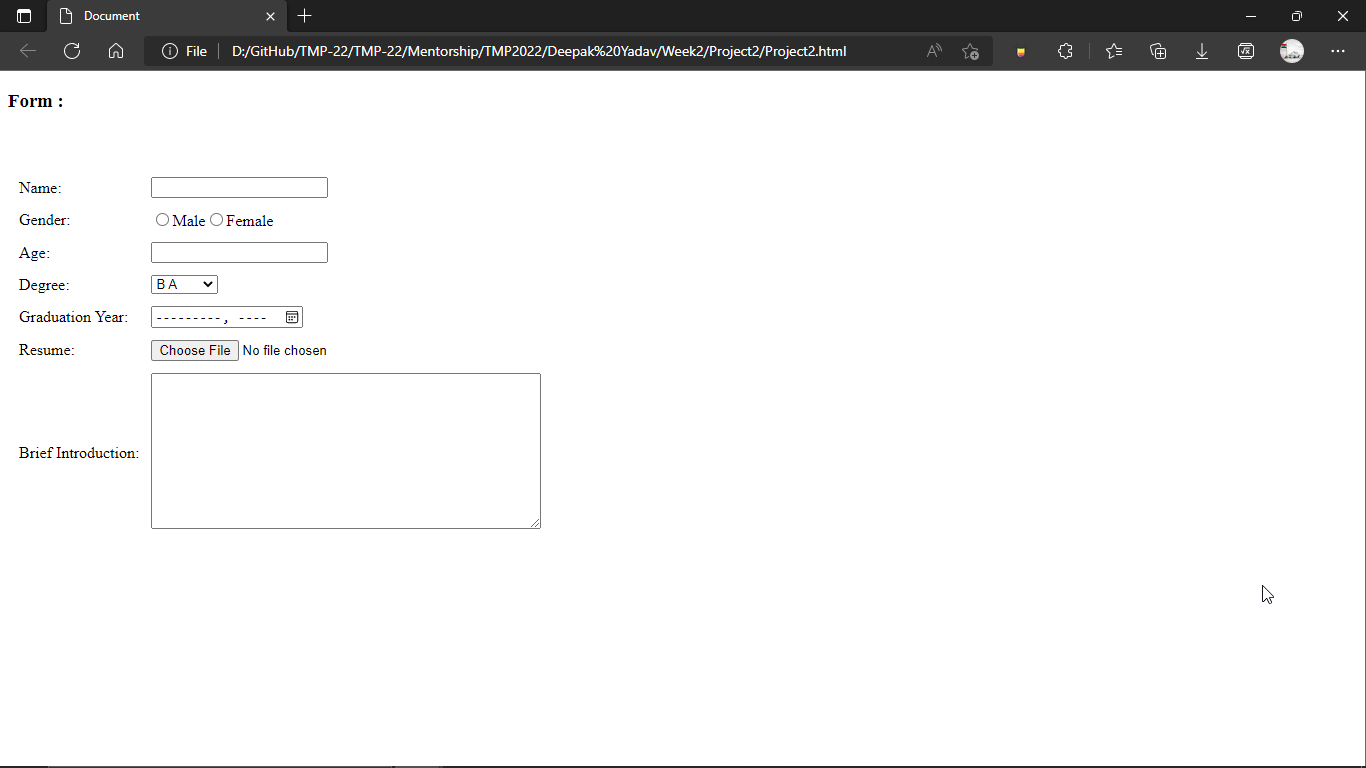Click the 'Resume:' label

(x=47, y=350)
